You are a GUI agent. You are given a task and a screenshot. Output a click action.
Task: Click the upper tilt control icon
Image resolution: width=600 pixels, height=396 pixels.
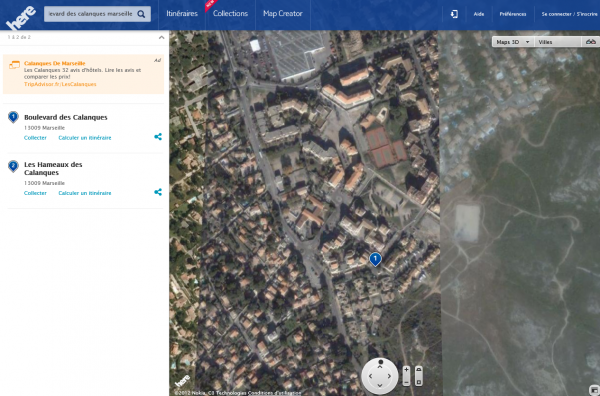click(419, 370)
